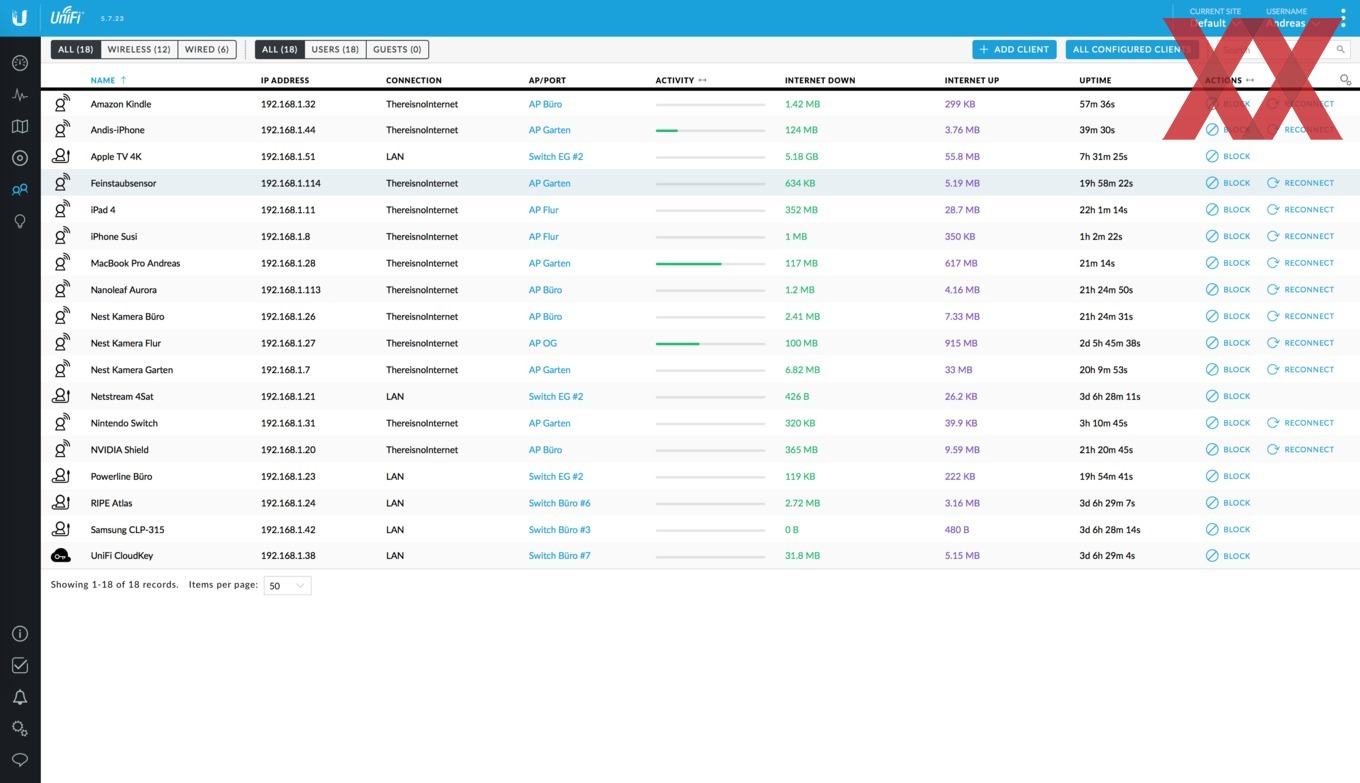Viewport: 1360px width, 783px height.
Task: Switch to the GUESTS (0) tab
Action: pos(397,49)
